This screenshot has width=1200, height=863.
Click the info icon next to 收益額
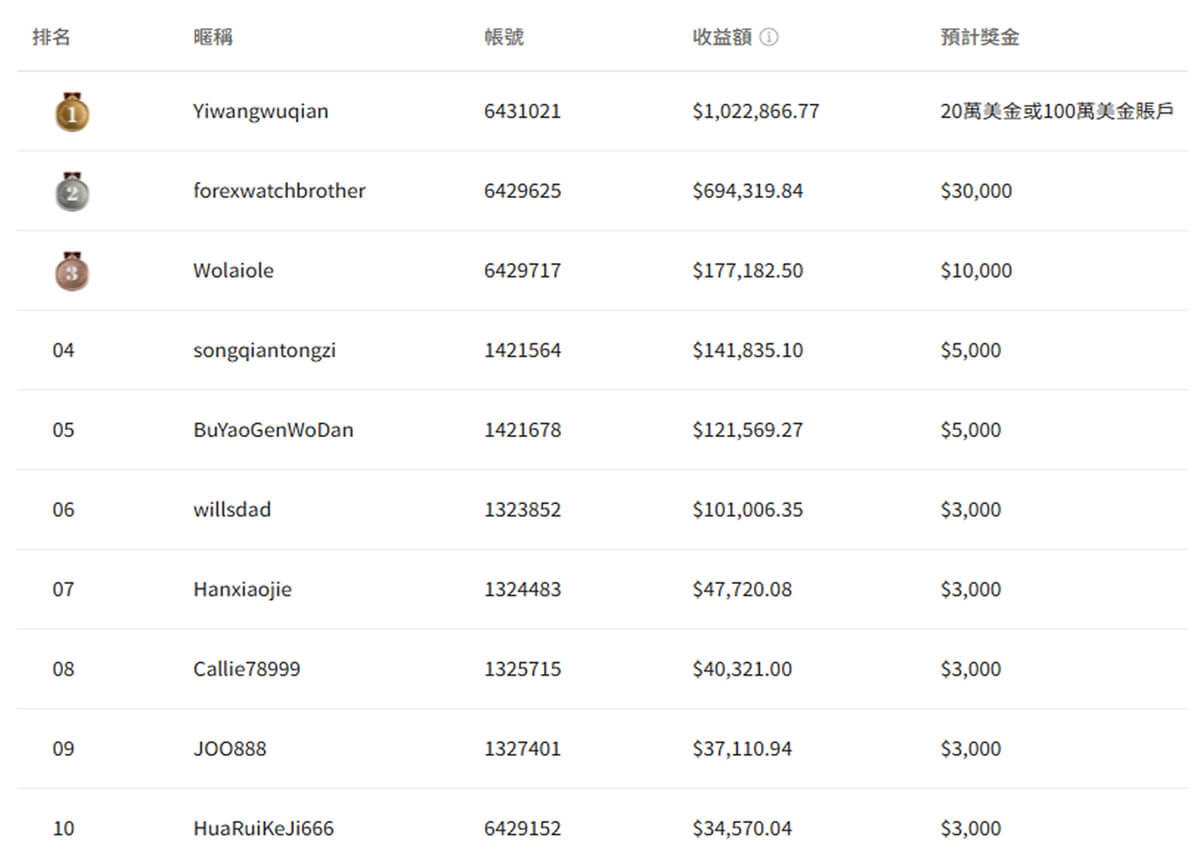pos(769,38)
